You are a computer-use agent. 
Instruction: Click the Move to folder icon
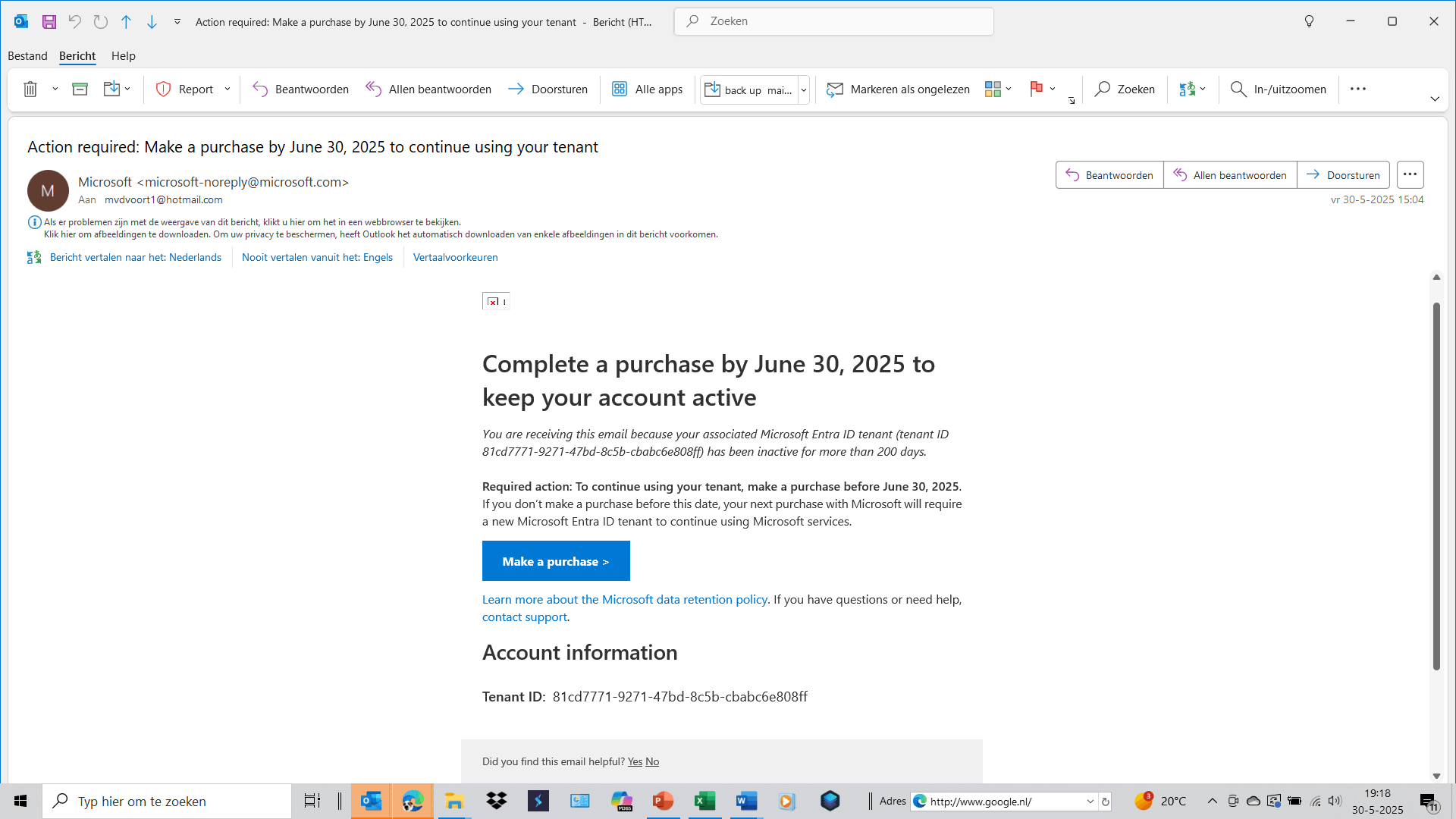111,89
